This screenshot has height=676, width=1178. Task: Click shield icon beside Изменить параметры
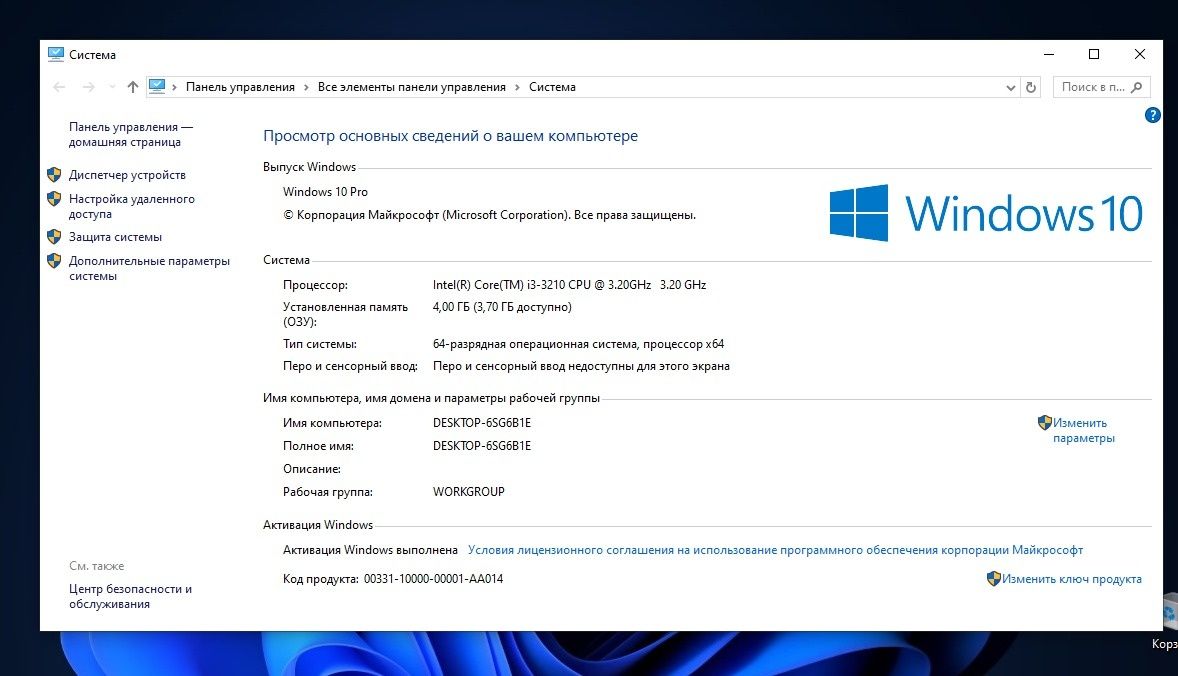coord(1044,422)
